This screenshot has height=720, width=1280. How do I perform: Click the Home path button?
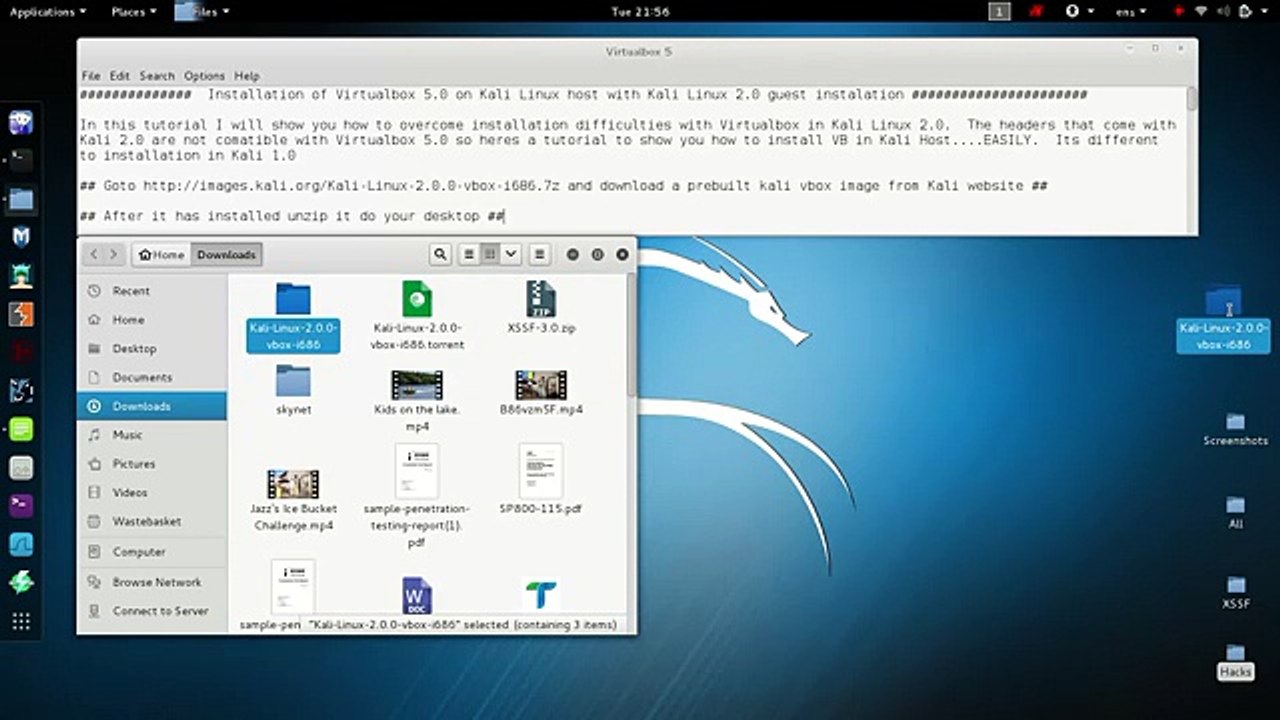click(x=161, y=254)
